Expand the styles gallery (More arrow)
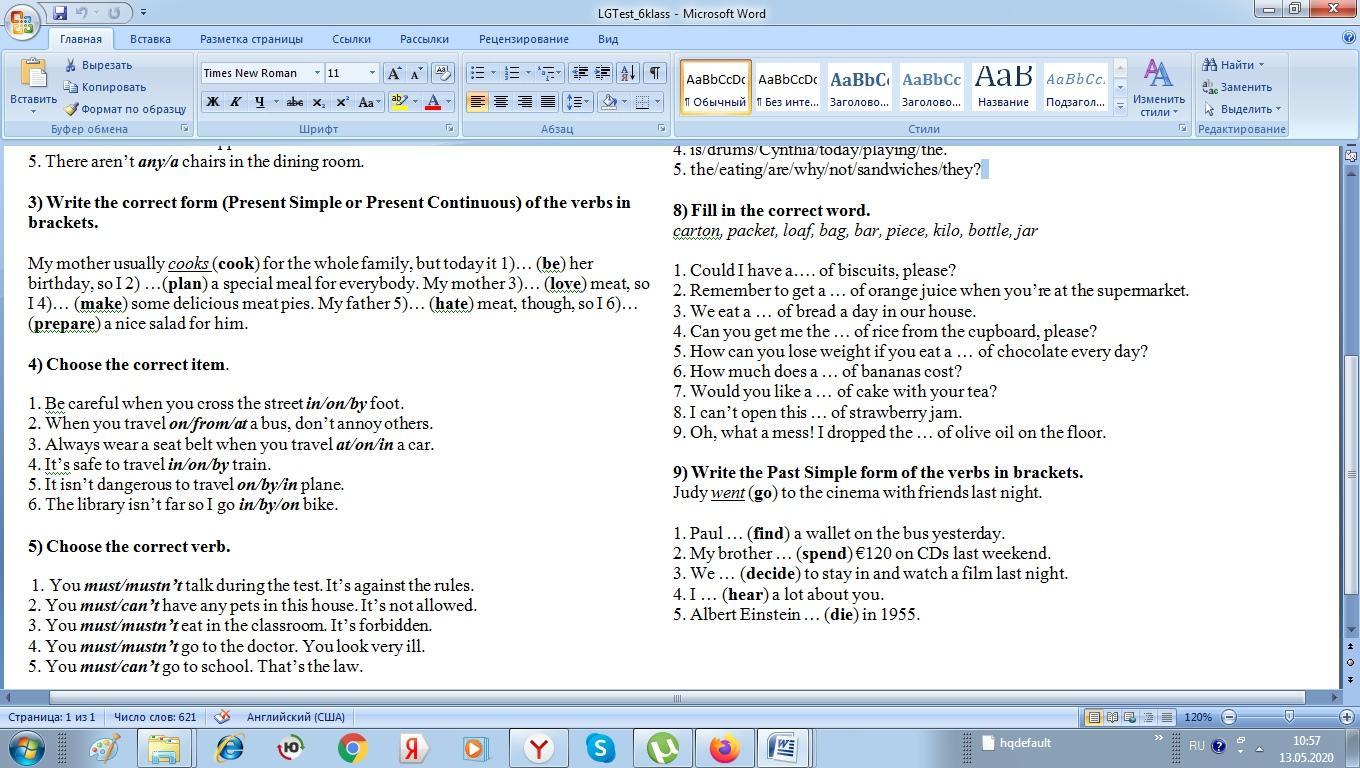1360x768 pixels. pos(1120,105)
